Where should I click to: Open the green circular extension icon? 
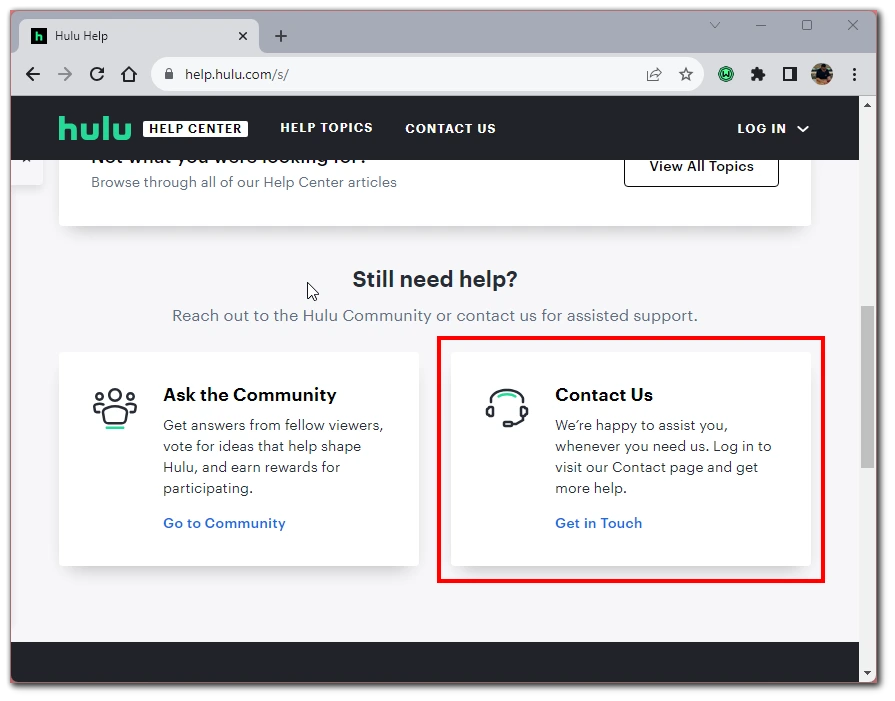click(x=726, y=74)
